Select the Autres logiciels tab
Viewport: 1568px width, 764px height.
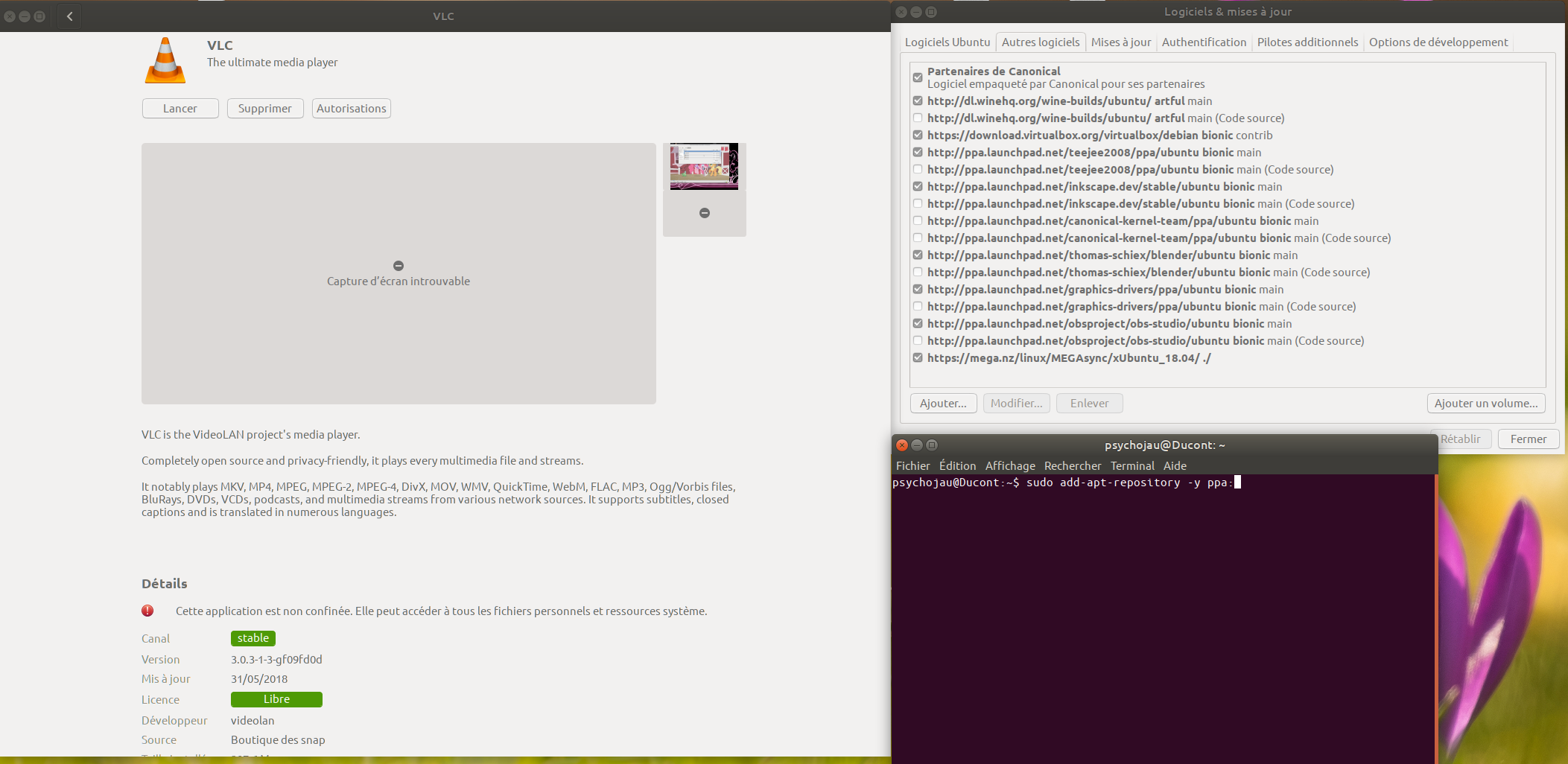(x=1041, y=42)
